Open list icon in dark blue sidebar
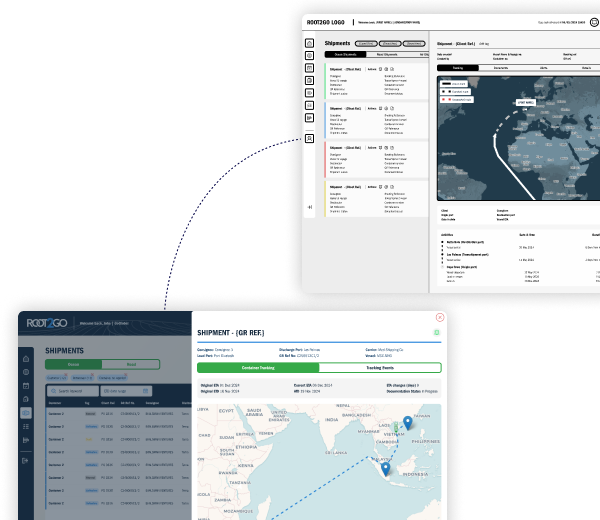The height and width of the screenshot is (520, 600). pyautogui.click(x=26, y=426)
